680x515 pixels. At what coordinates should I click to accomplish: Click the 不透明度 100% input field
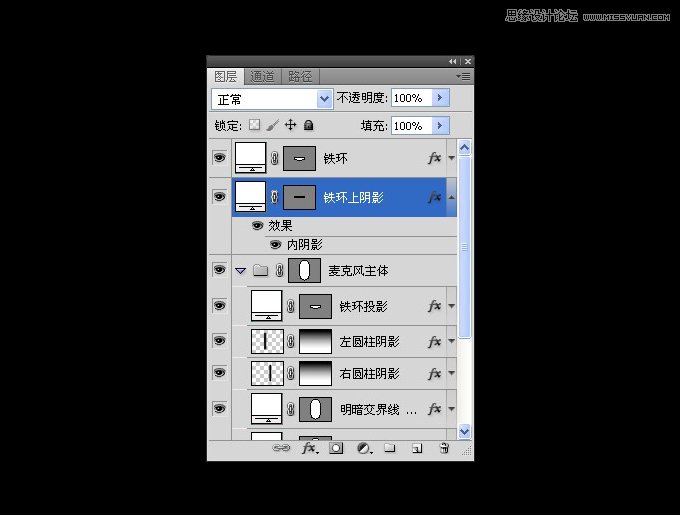412,98
